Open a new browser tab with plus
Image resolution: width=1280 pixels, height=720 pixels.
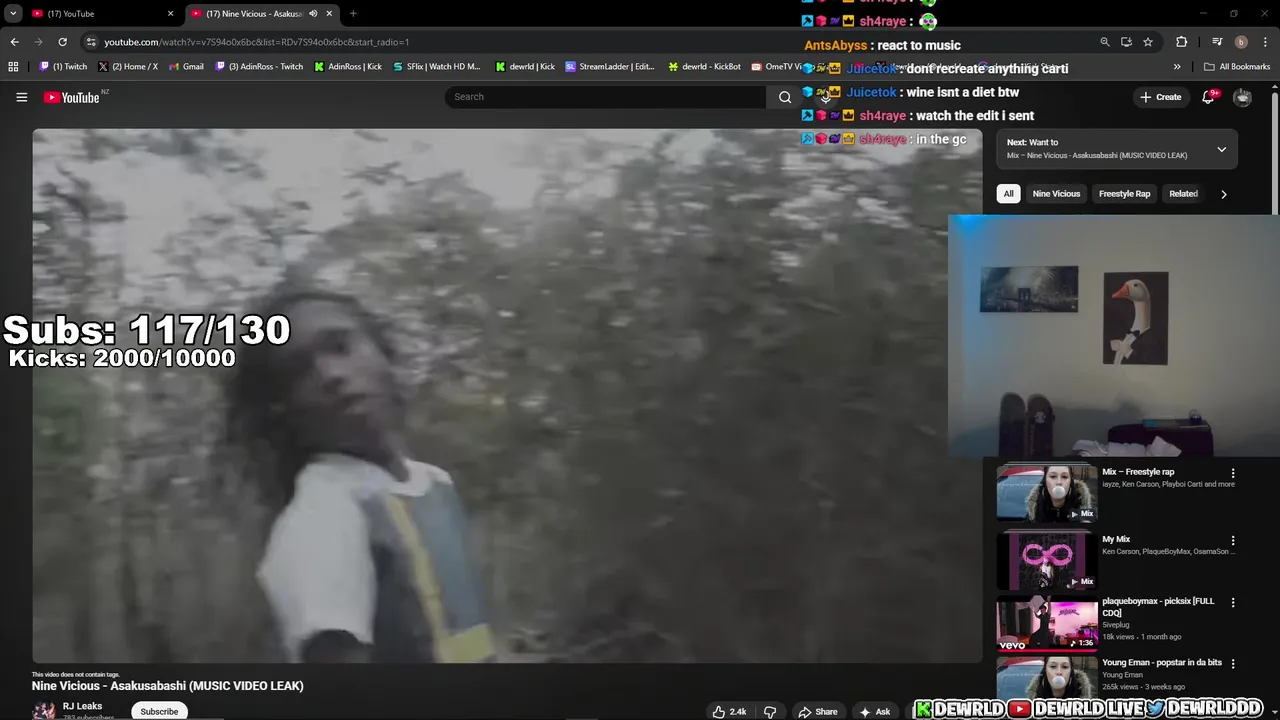[353, 14]
